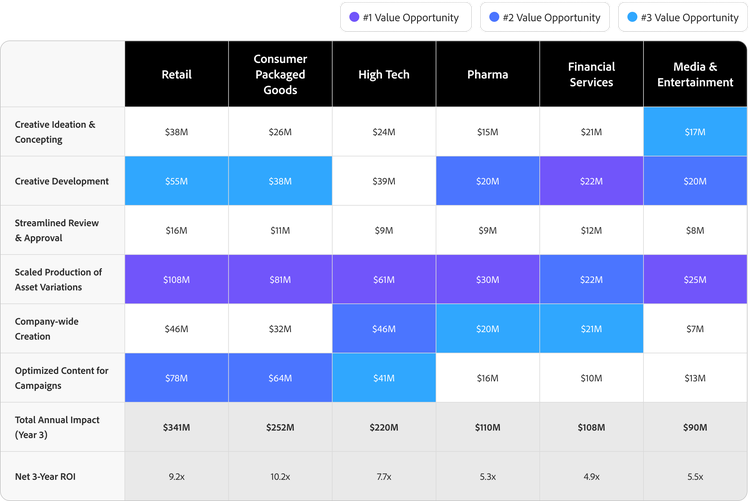Select the Consumer Packaged Goods column header

(x=280, y=74)
